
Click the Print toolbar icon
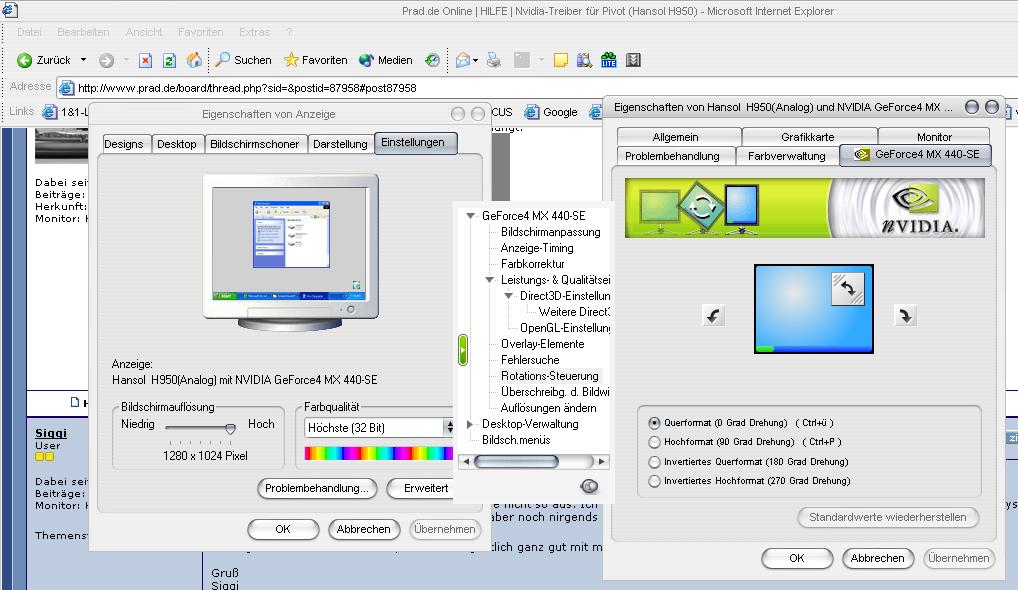493,60
